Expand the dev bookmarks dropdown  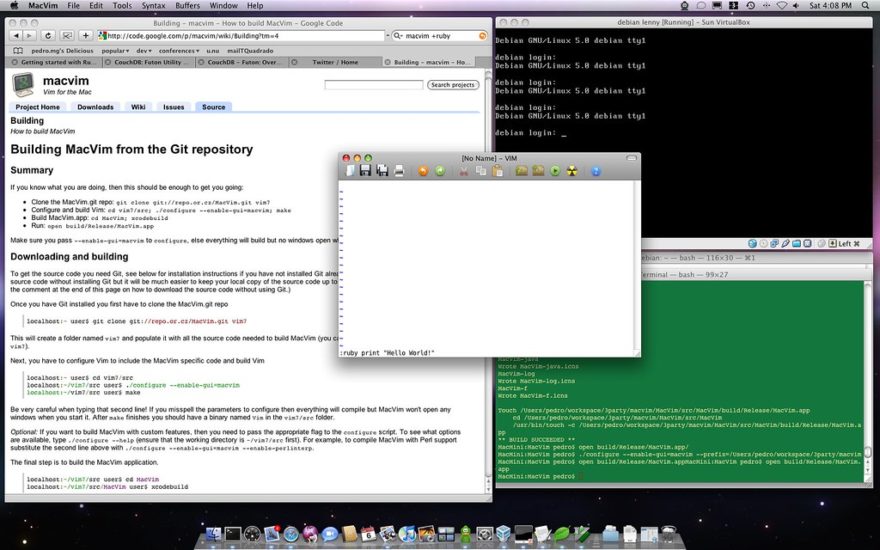pyautogui.click(x=144, y=51)
